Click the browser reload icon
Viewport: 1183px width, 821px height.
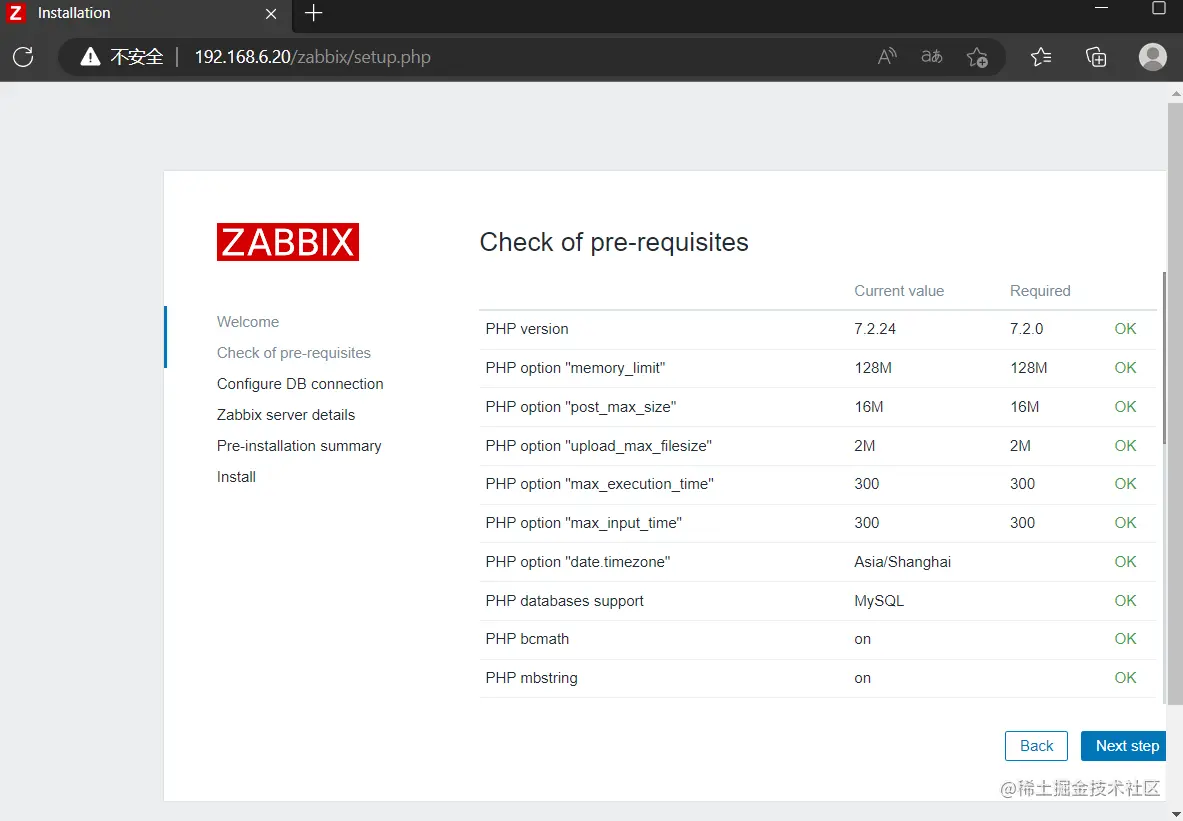pyautogui.click(x=23, y=57)
